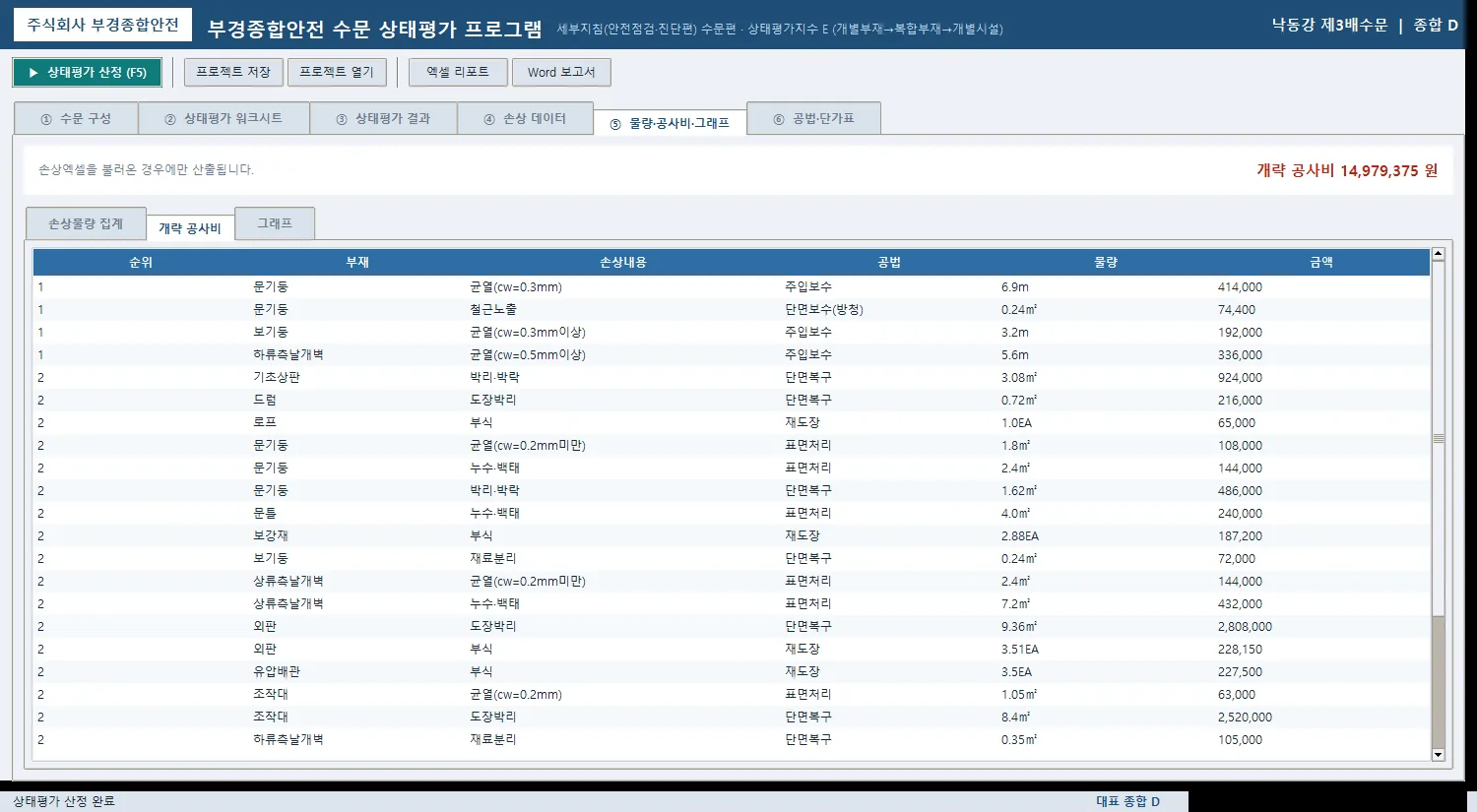Sort by the 순위 column header
The height and width of the screenshot is (812, 1477).
(141, 263)
